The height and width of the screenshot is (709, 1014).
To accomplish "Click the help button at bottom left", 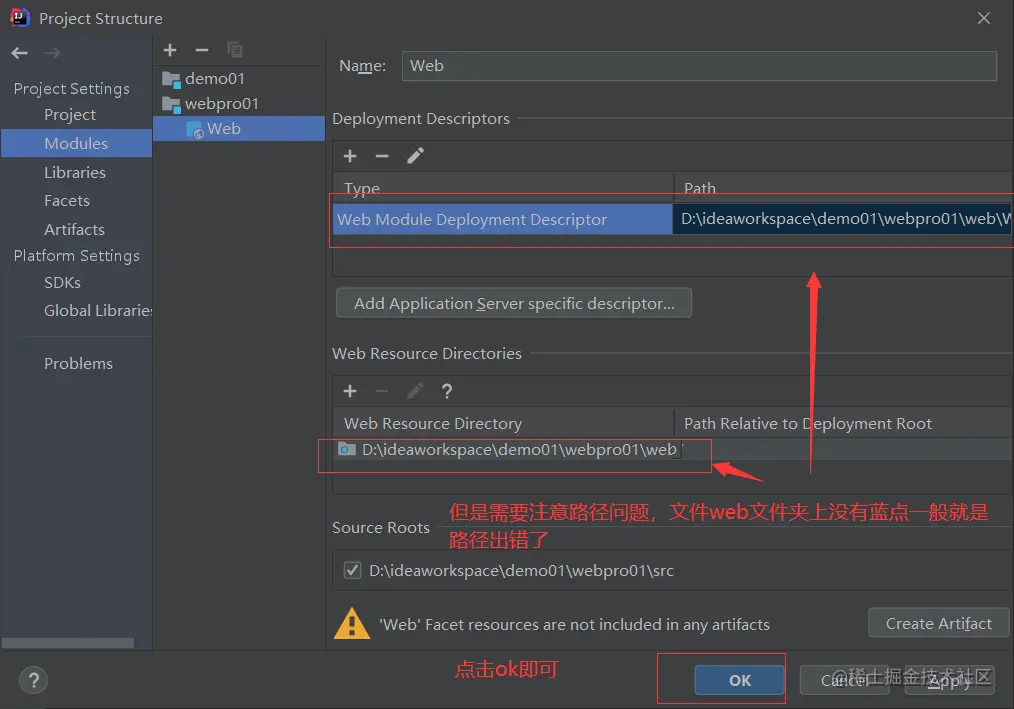I will (34, 680).
